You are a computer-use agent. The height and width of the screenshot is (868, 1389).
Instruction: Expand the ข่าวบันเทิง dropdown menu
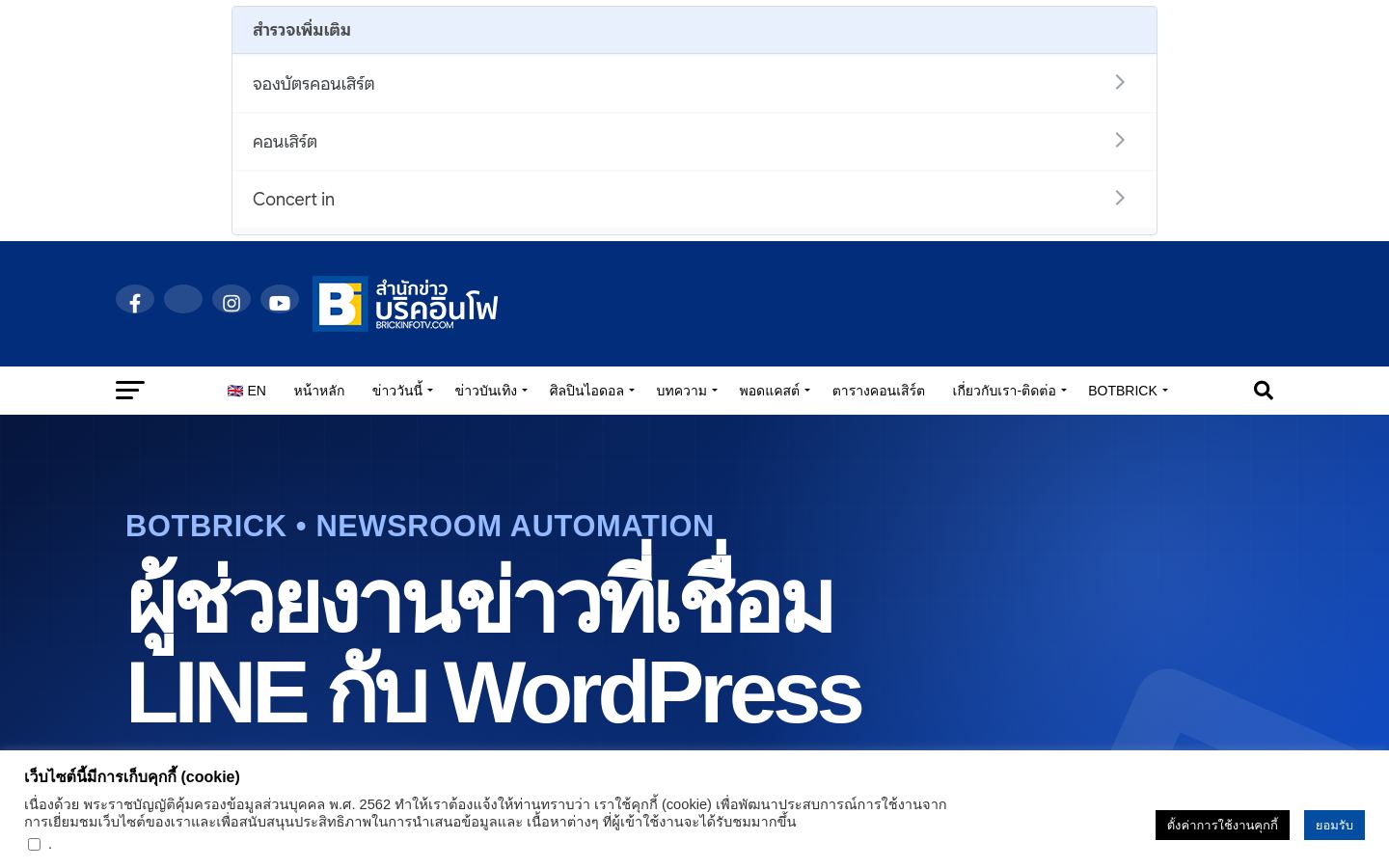coord(491,391)
